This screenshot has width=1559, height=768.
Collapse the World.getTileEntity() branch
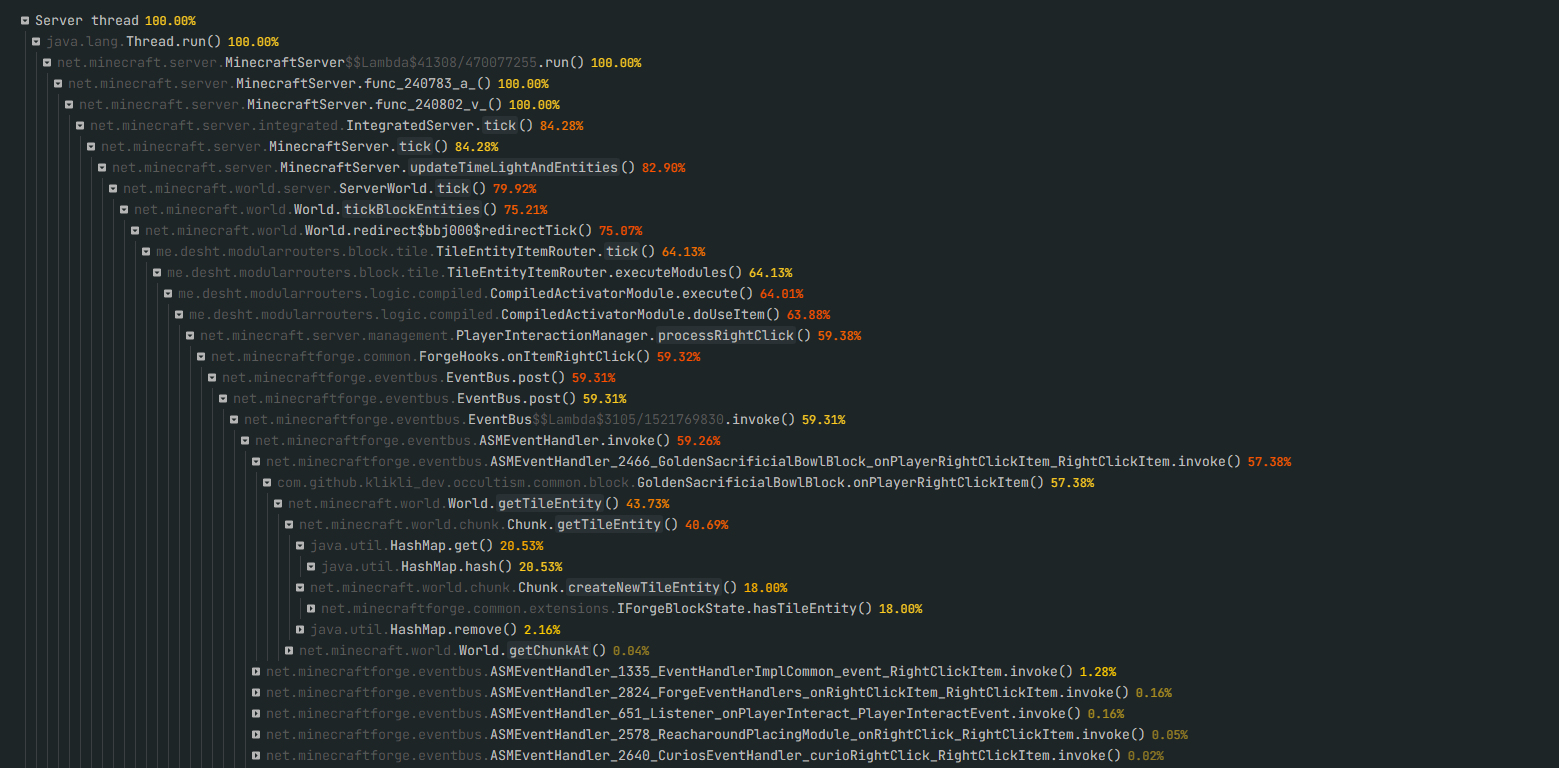pyautogui.click(x=278, y=503)
